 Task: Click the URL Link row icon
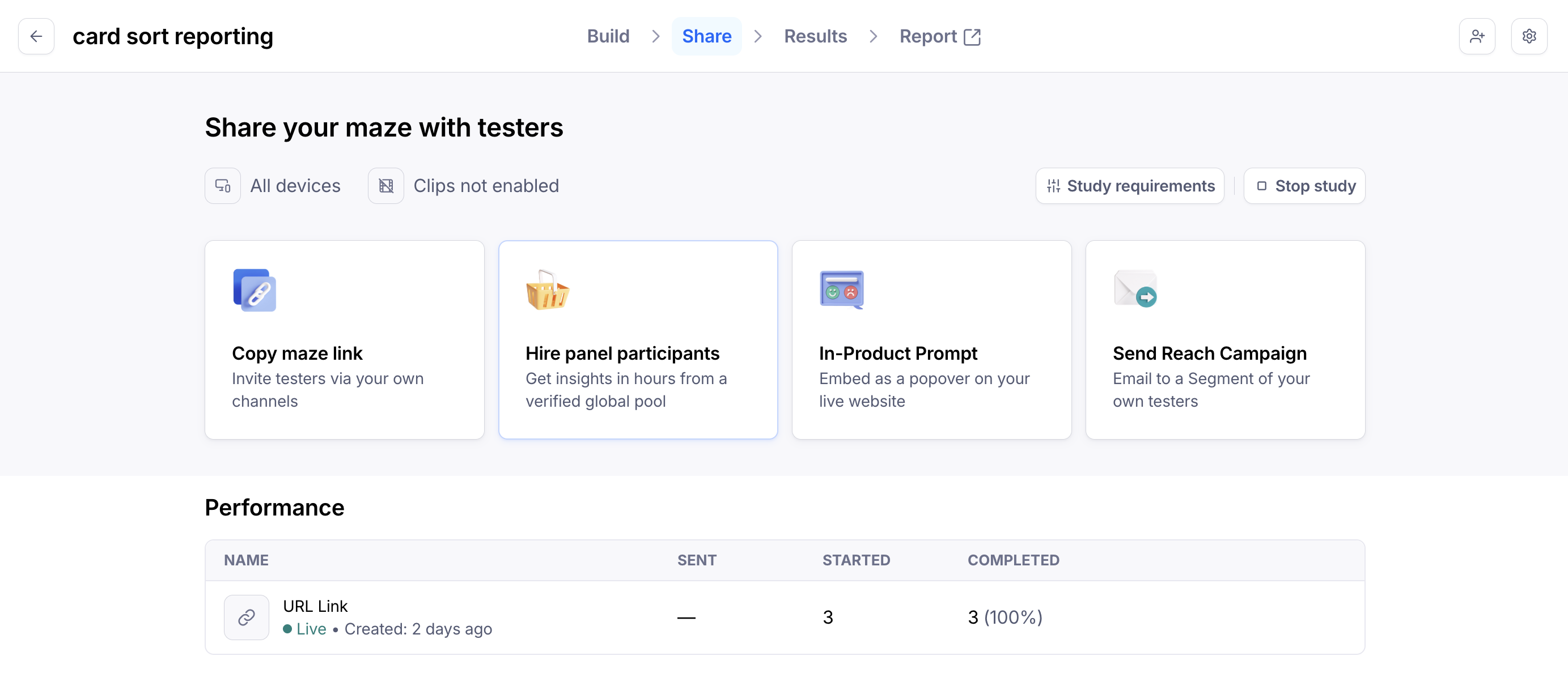[x=246, y=617]
